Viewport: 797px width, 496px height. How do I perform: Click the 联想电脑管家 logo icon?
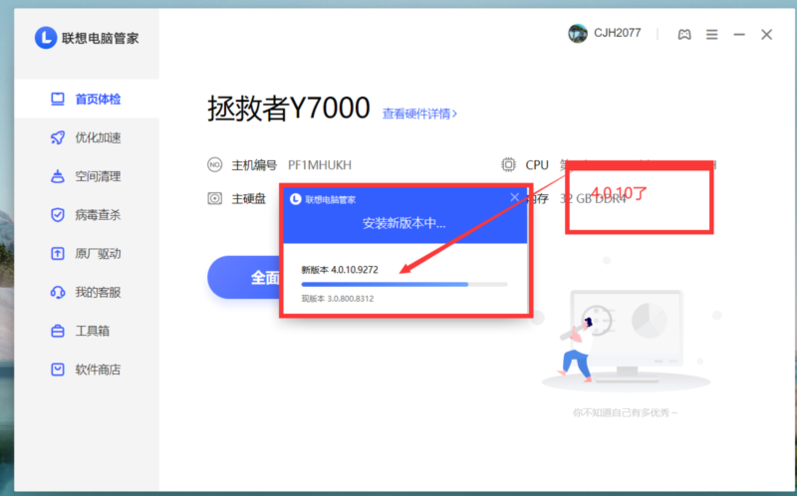click(46, 38)
